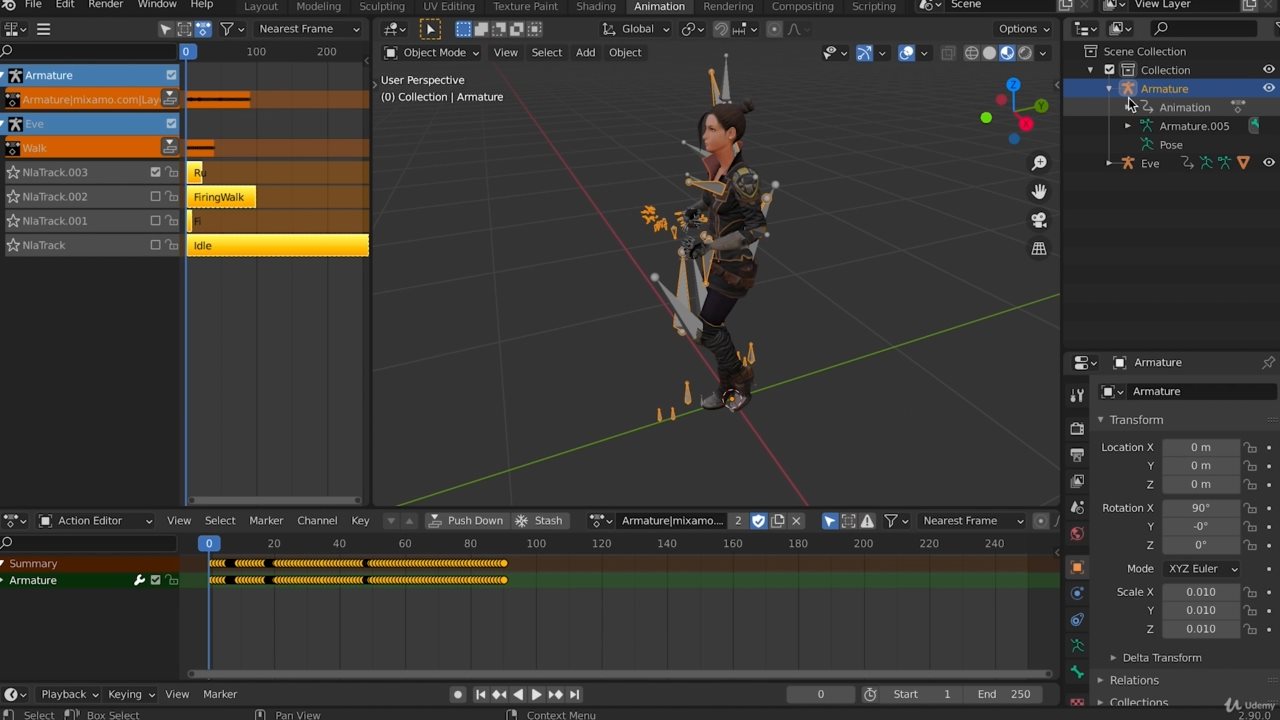Toggle the camera view icon
1280x720 pixels.
pyautogui.click(x=1039, y=220)
